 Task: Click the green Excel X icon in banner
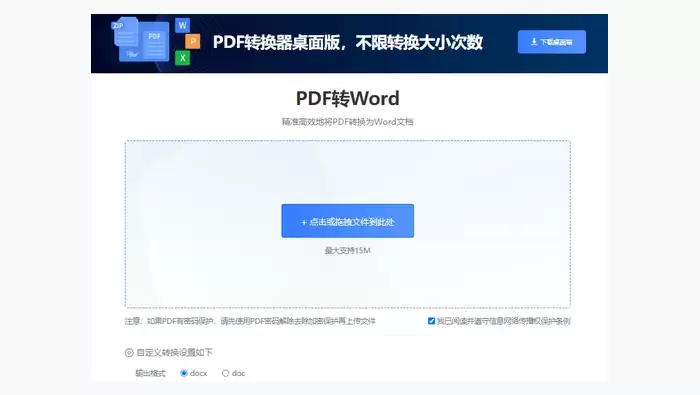(182, 58)
